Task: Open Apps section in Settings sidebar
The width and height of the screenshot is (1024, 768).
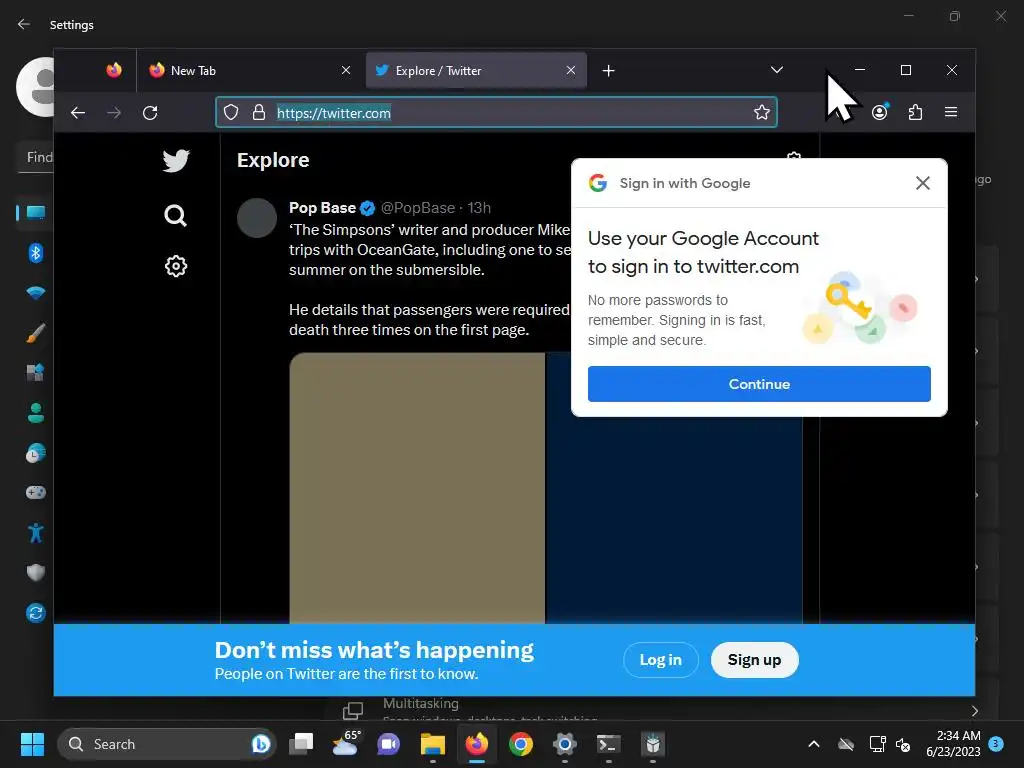Action: 35,372
